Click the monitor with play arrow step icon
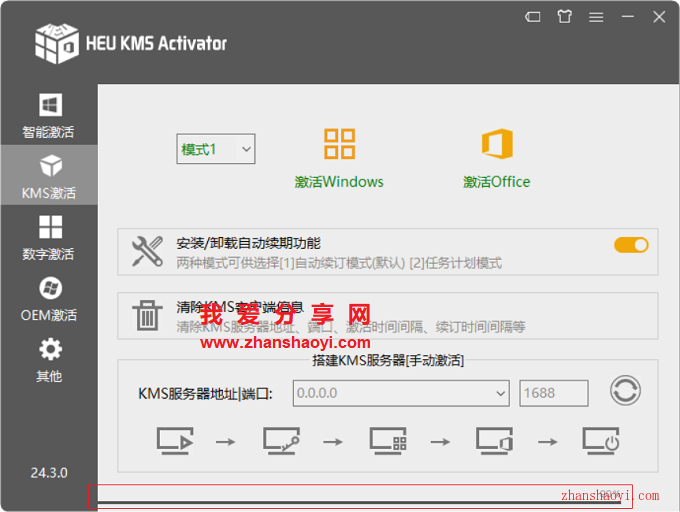This screenshot has height=512, width=680. point(175,441)
